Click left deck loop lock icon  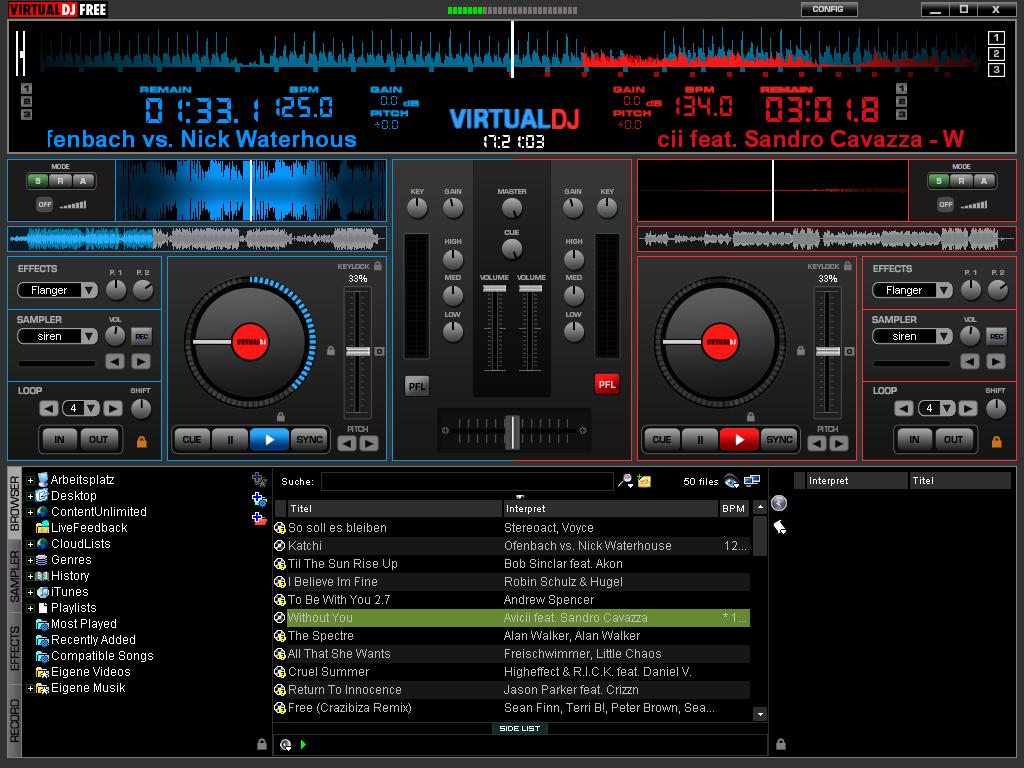[x=141, y=442]
